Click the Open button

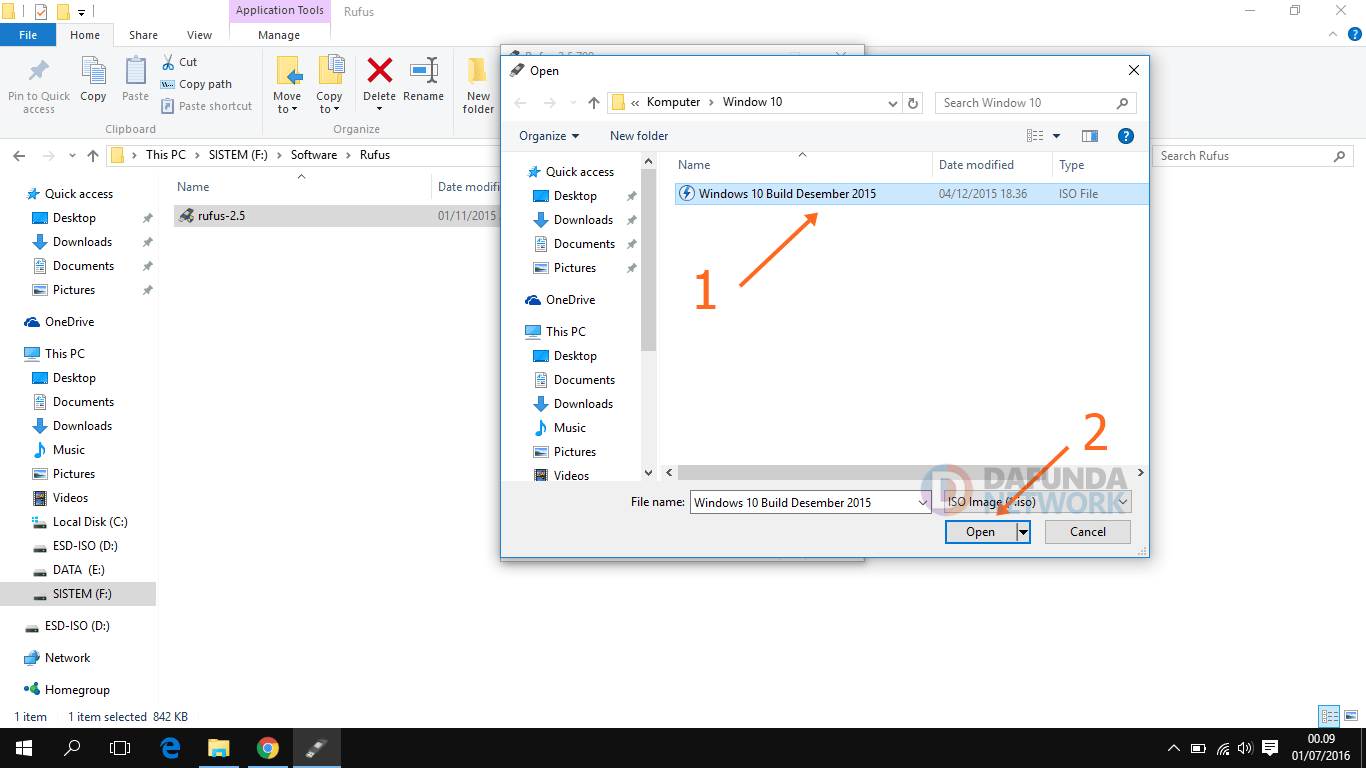click(x=980, y=532)
